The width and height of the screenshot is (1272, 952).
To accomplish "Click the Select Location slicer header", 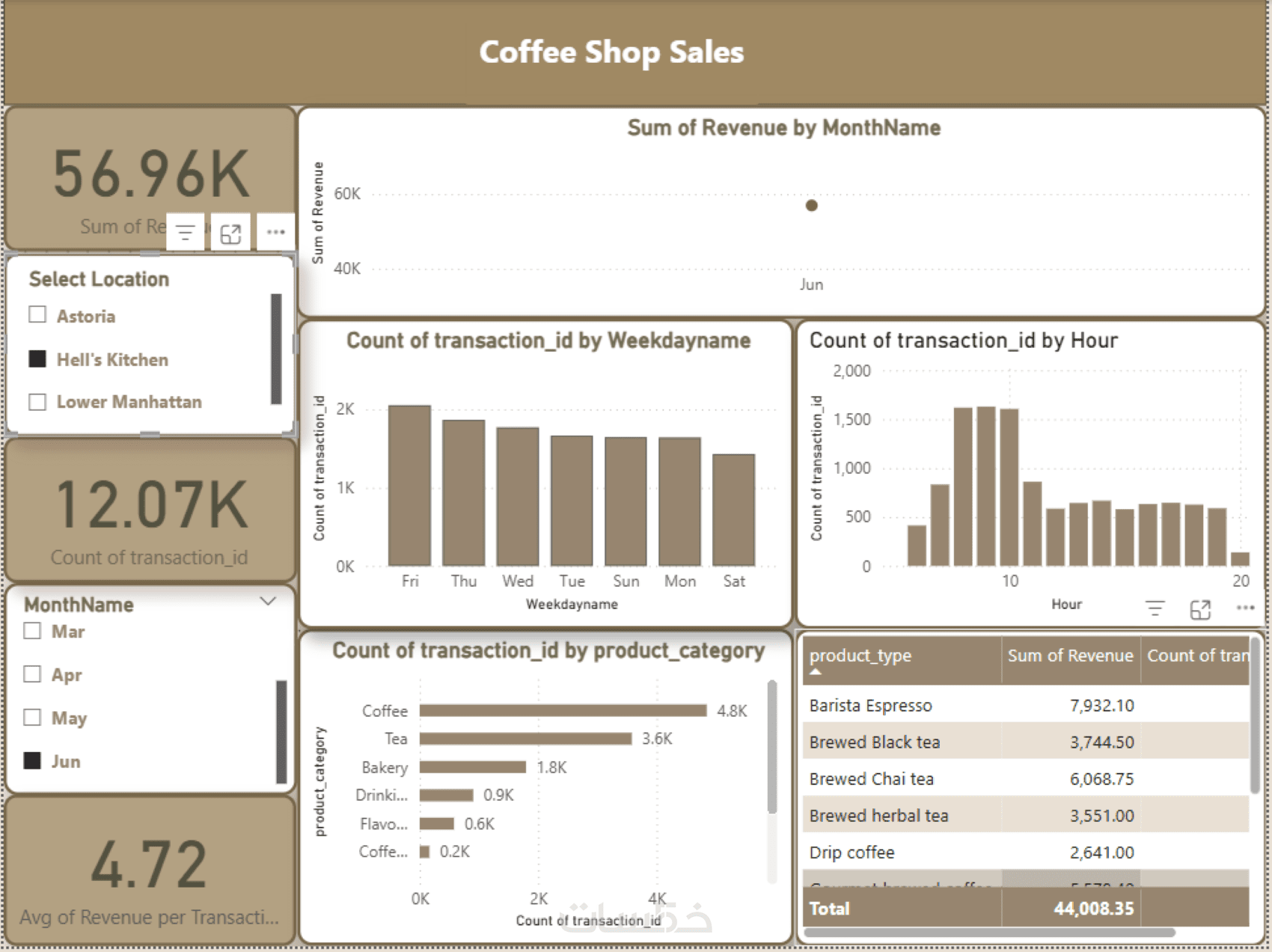I will 99,279.
